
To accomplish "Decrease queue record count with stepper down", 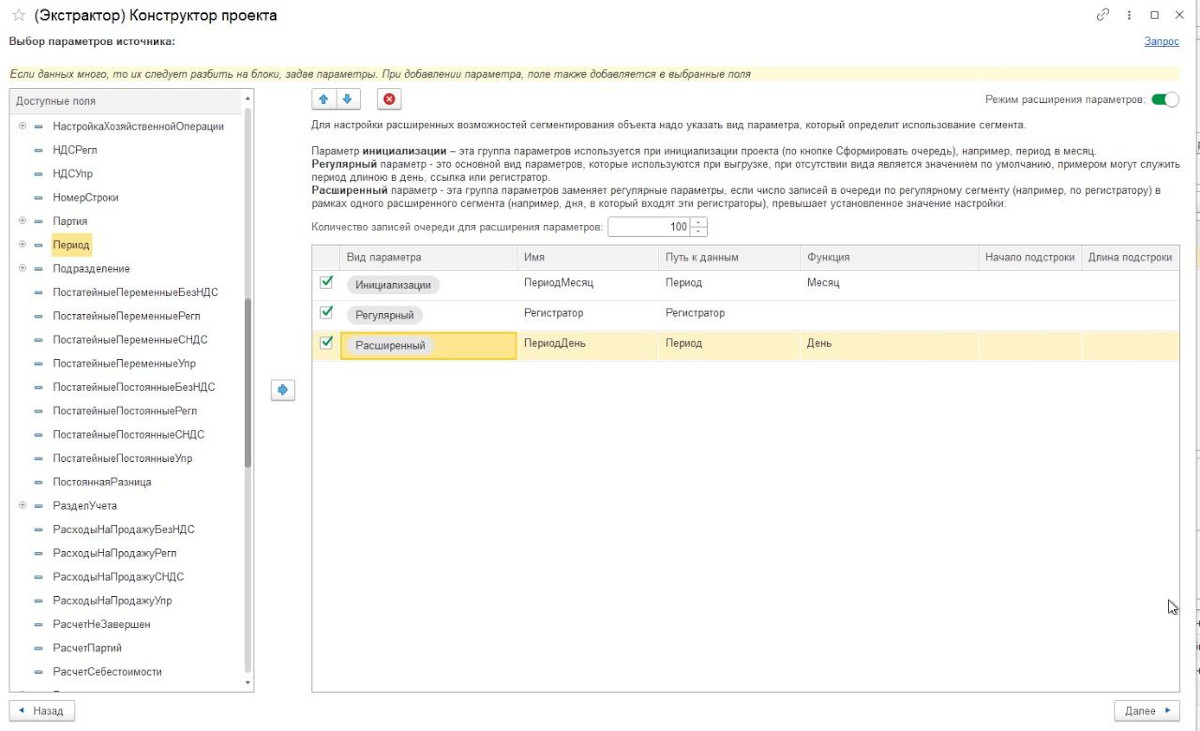I will pyautogui.click(x=699, y=232).
